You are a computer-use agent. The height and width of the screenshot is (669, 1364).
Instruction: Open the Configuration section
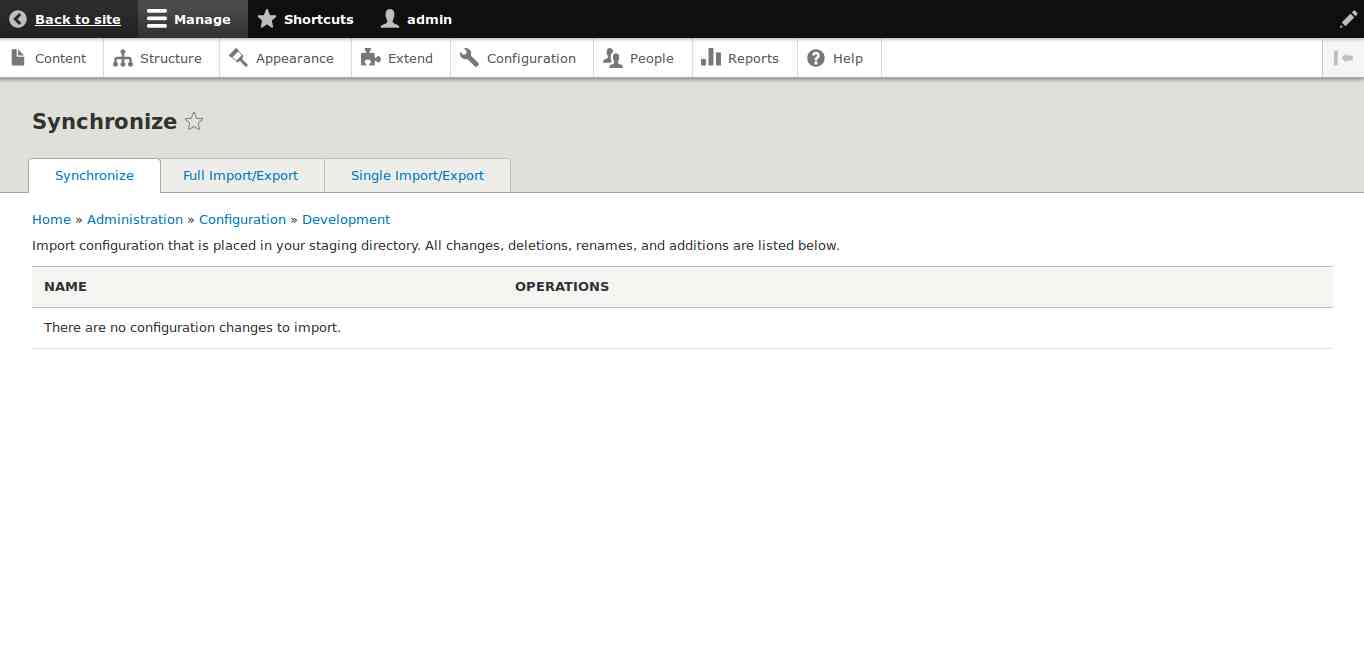coord(519,58)
